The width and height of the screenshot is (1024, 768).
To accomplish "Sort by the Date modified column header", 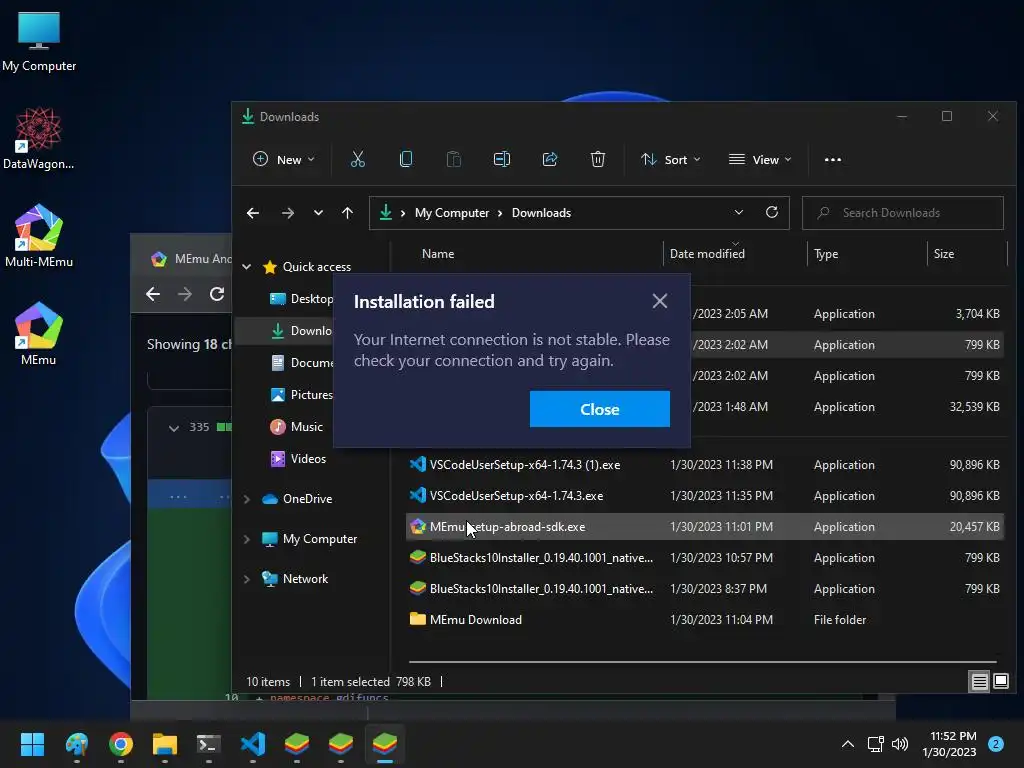I will [x=707, y=254].
